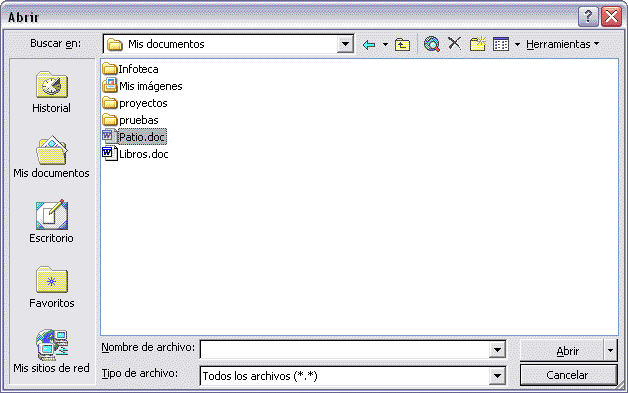Close the Abrir dialog

pyautogui.click(x=612, y=17)
